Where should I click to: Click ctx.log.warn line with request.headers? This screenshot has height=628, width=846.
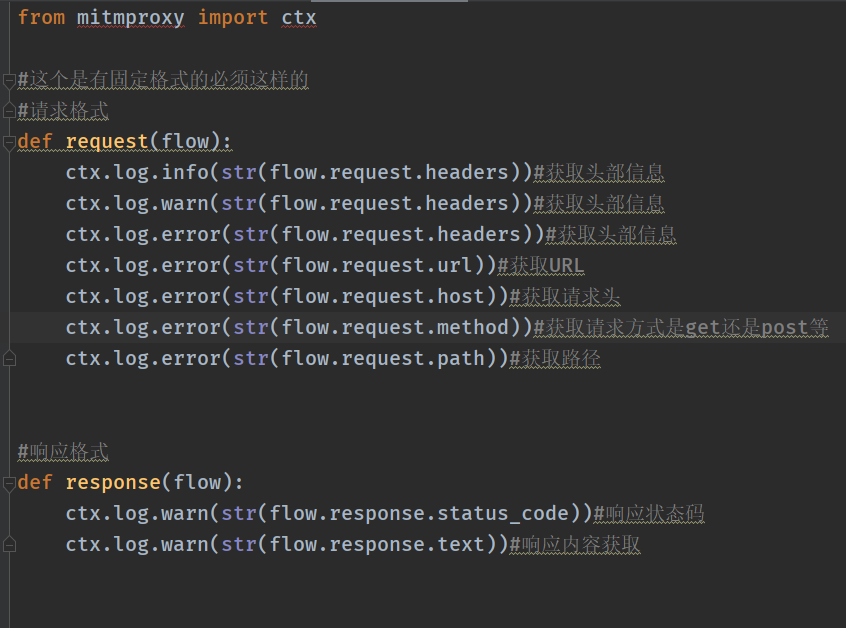pyautogui.click(x=299, y=203)
